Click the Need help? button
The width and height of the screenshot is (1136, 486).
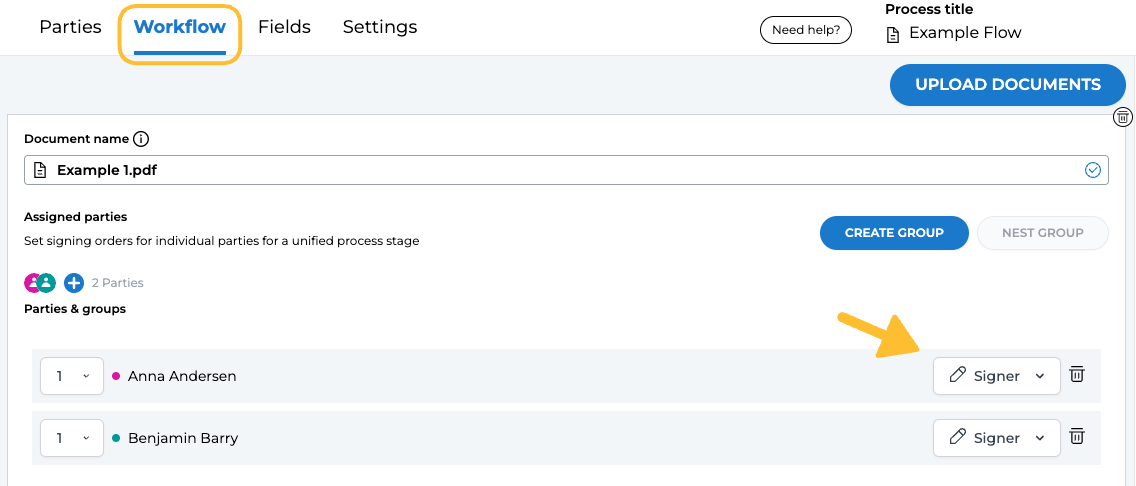(x=806, y=30)
